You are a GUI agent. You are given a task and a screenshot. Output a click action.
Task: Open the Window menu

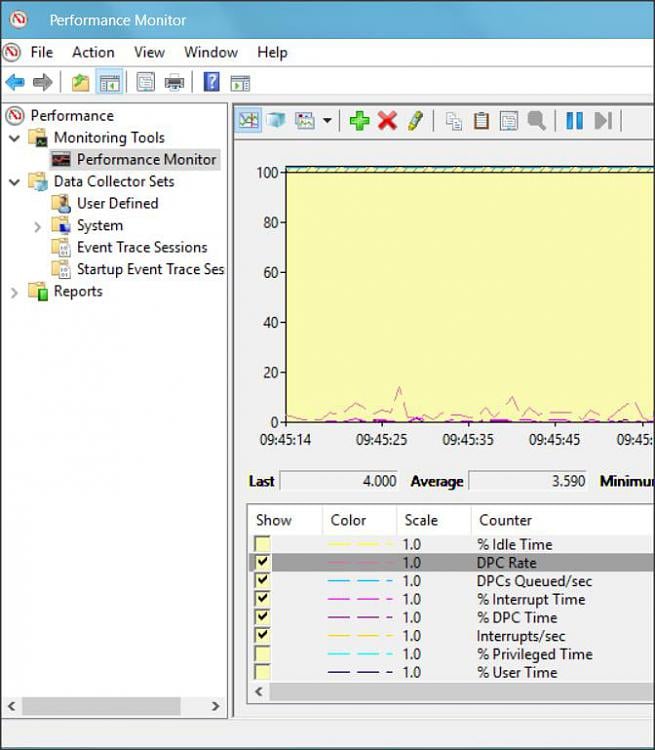click(211, 52)
